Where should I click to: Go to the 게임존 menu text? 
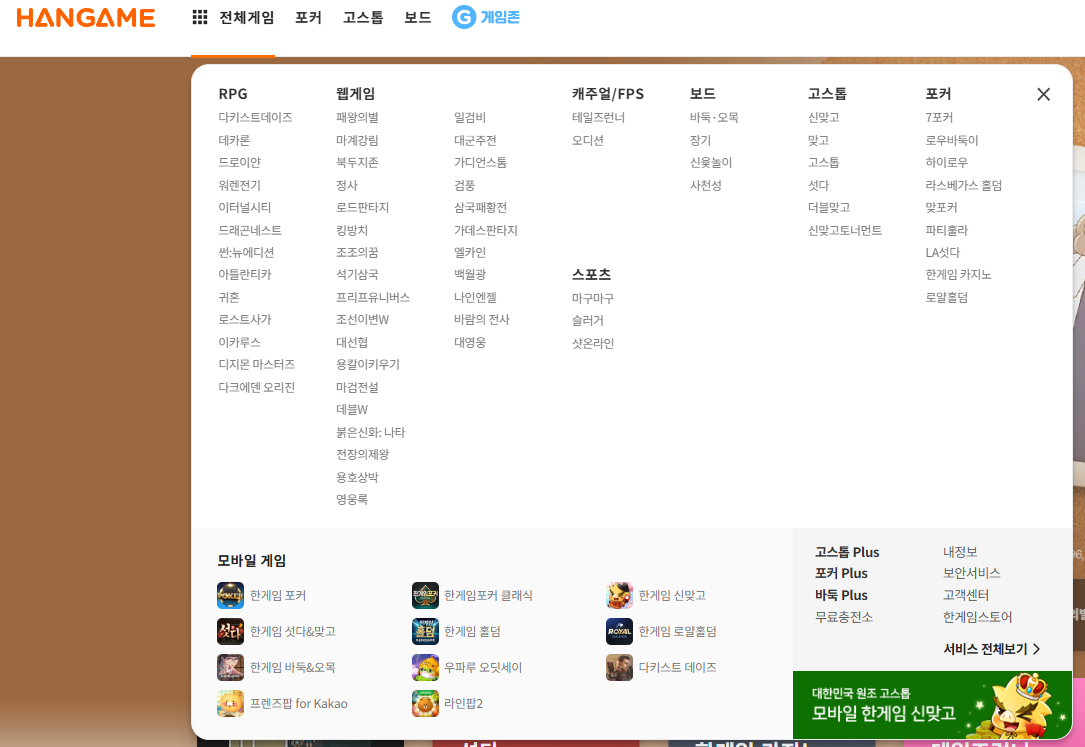[x=500, y=17]
